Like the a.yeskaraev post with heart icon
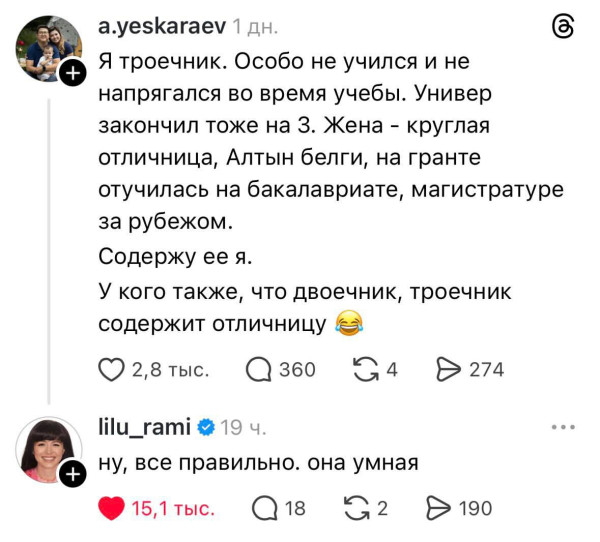Screen dimensions: 600x542 tap(113, 370)
